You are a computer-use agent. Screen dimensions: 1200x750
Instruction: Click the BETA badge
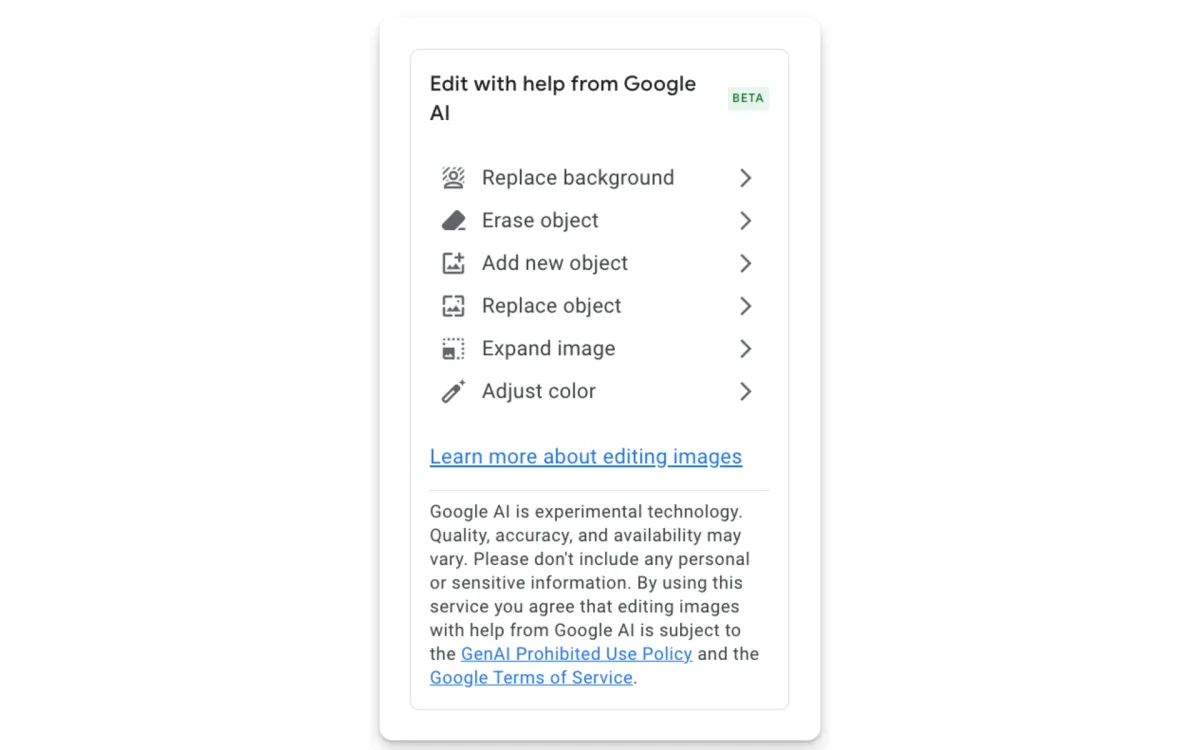point(748,98)
